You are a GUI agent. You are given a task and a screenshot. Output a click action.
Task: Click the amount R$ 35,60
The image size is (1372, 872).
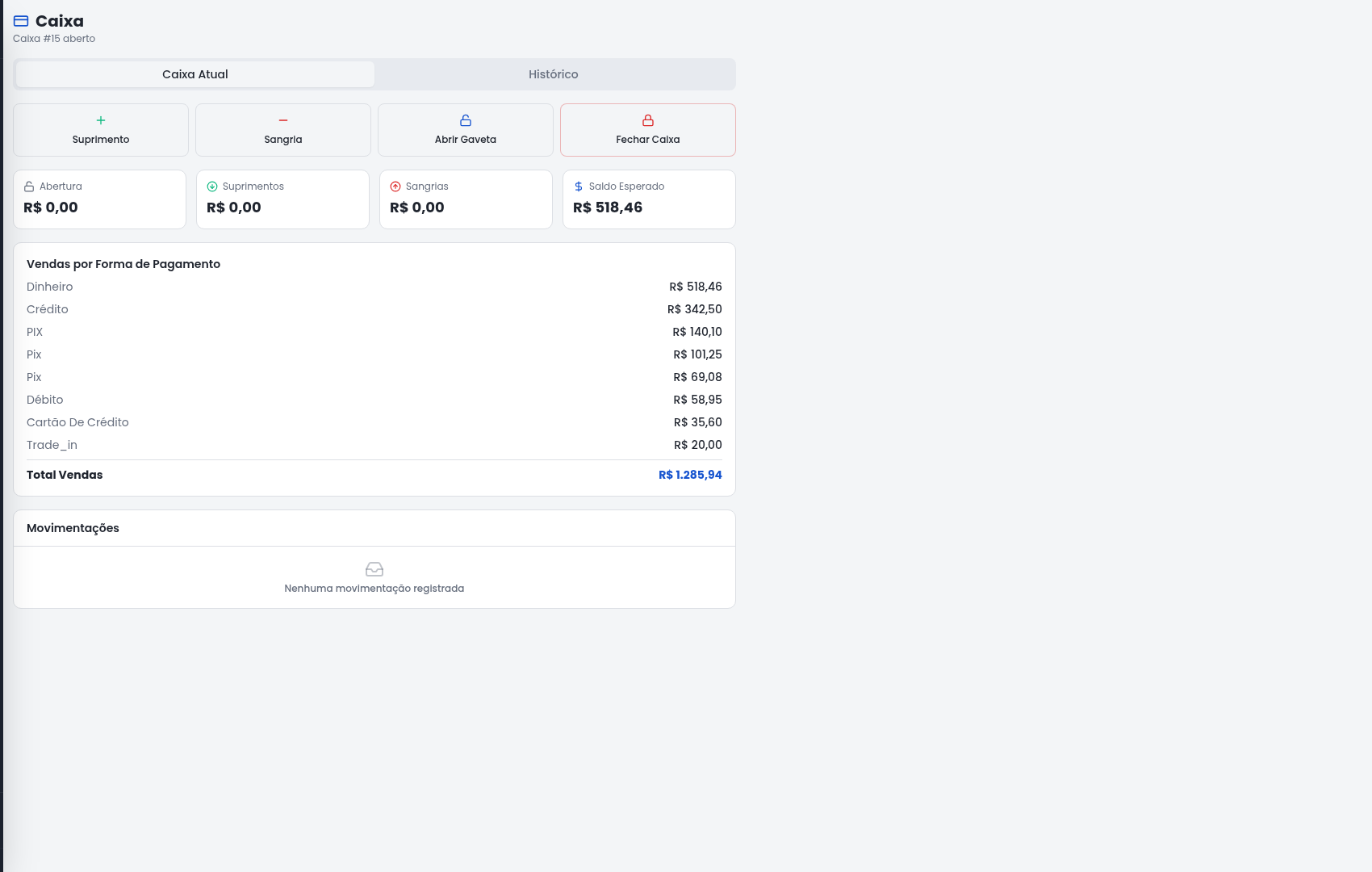(698, 422)
